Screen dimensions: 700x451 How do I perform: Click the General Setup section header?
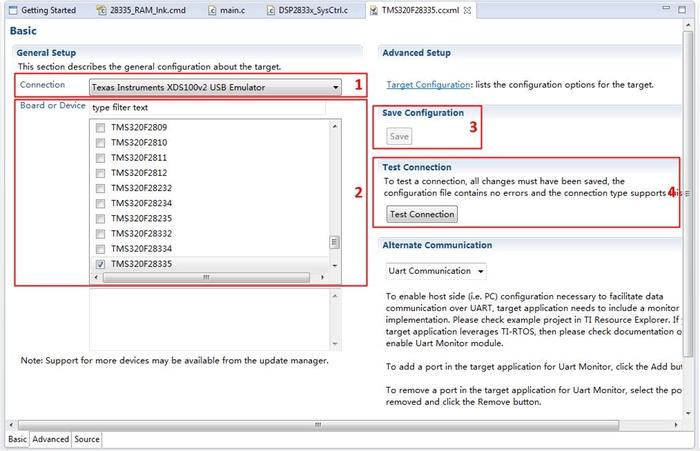[x=46, y=53]
